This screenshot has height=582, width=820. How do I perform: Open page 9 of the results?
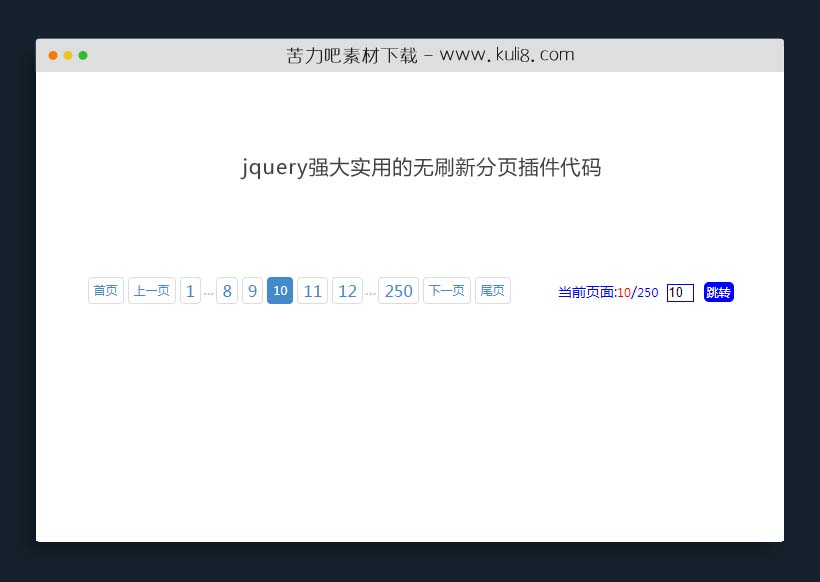pos(252,290)
